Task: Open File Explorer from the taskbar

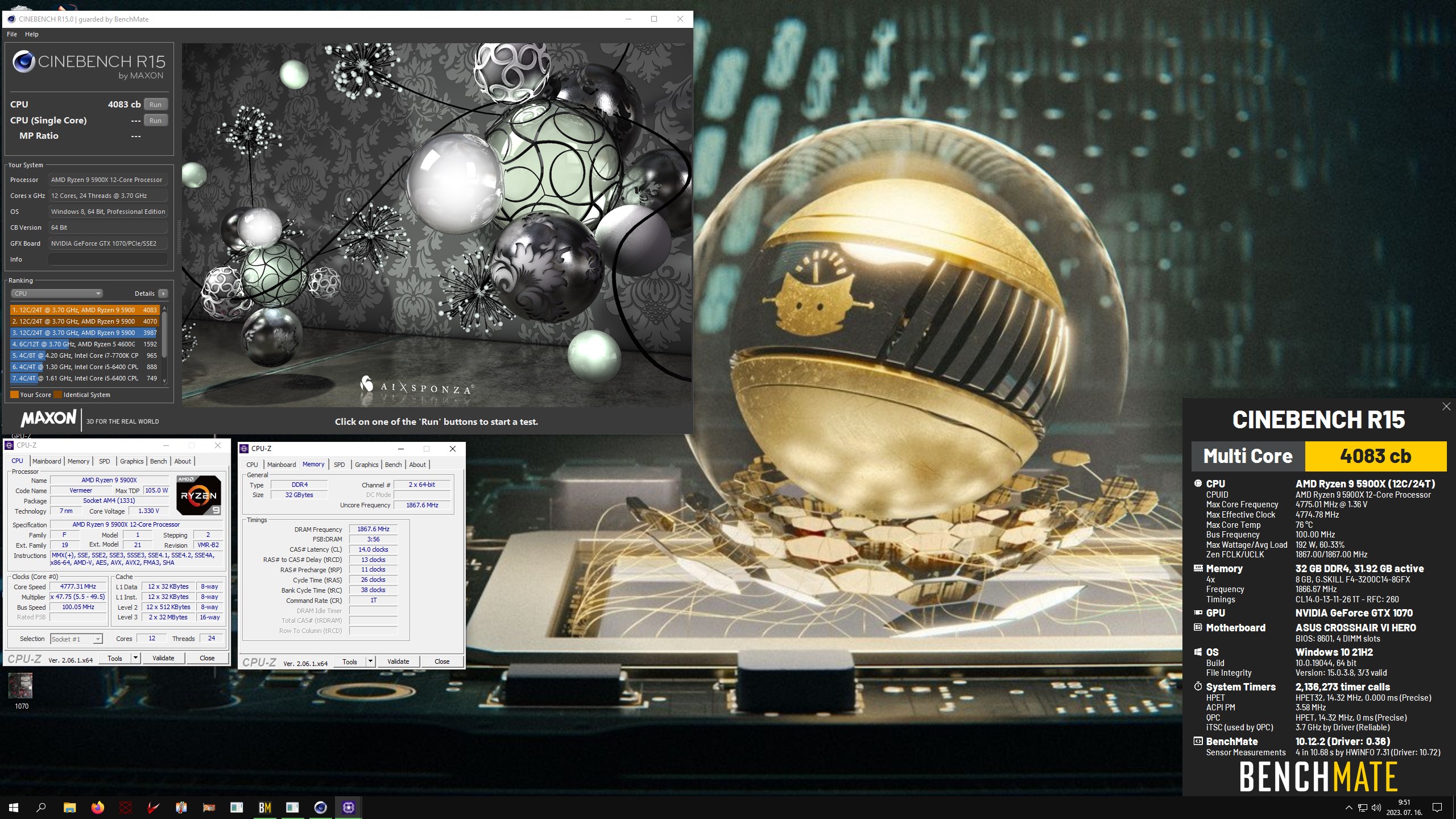Action: coord(69,807)
